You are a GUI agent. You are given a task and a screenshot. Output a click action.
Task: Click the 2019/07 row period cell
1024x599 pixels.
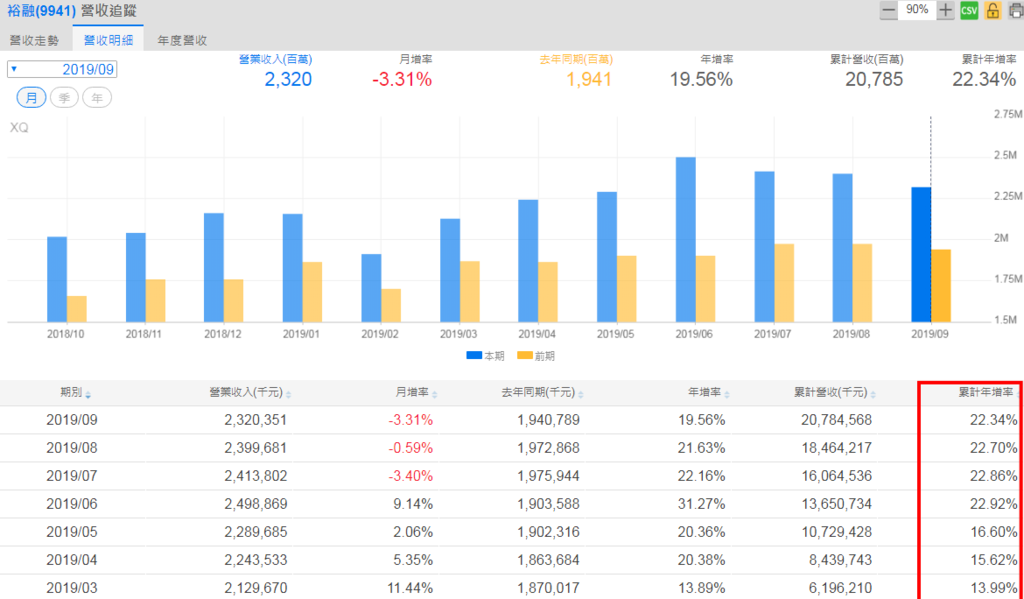click(x=72, y=476)
